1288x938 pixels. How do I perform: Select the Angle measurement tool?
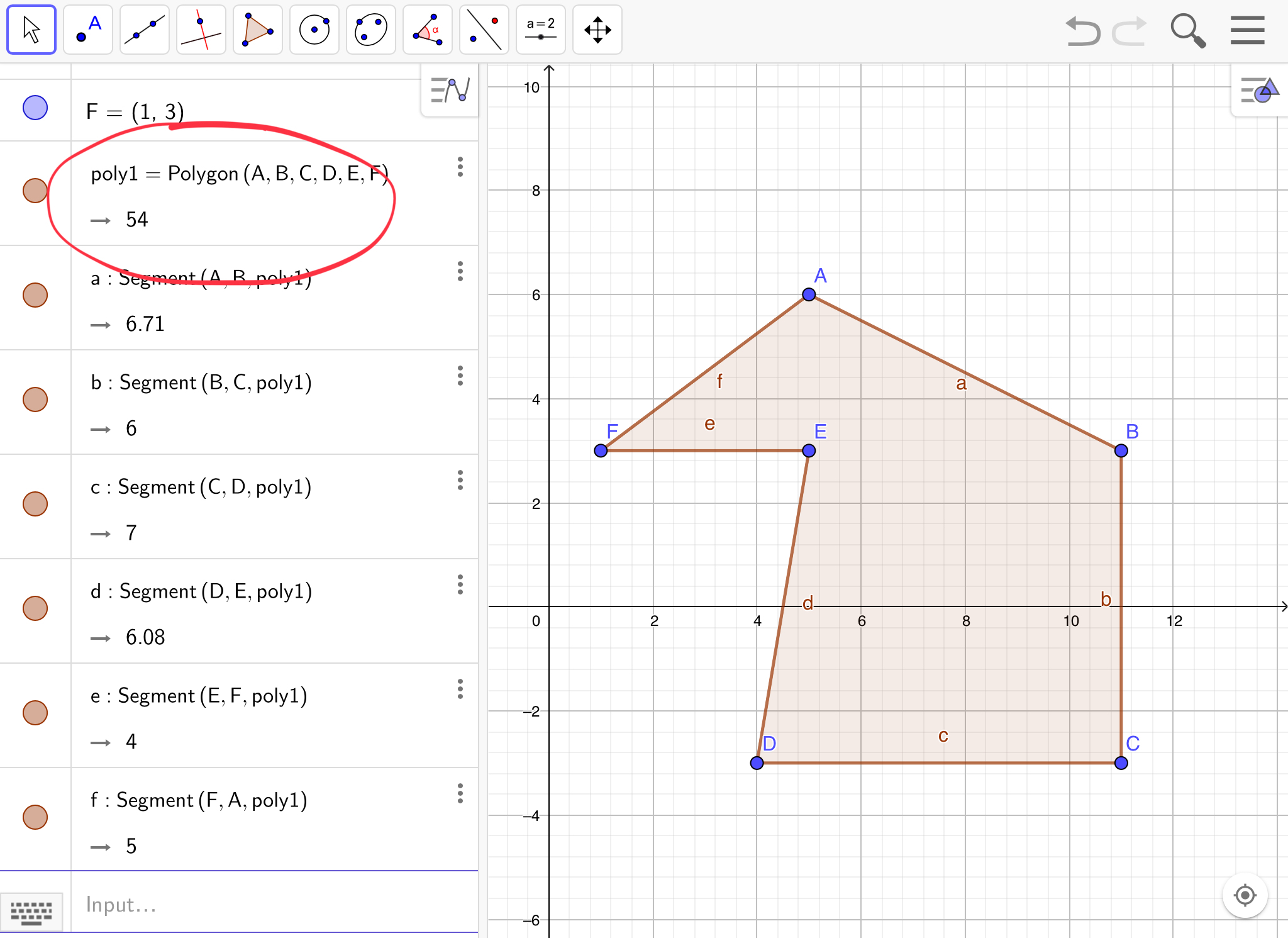428,30
